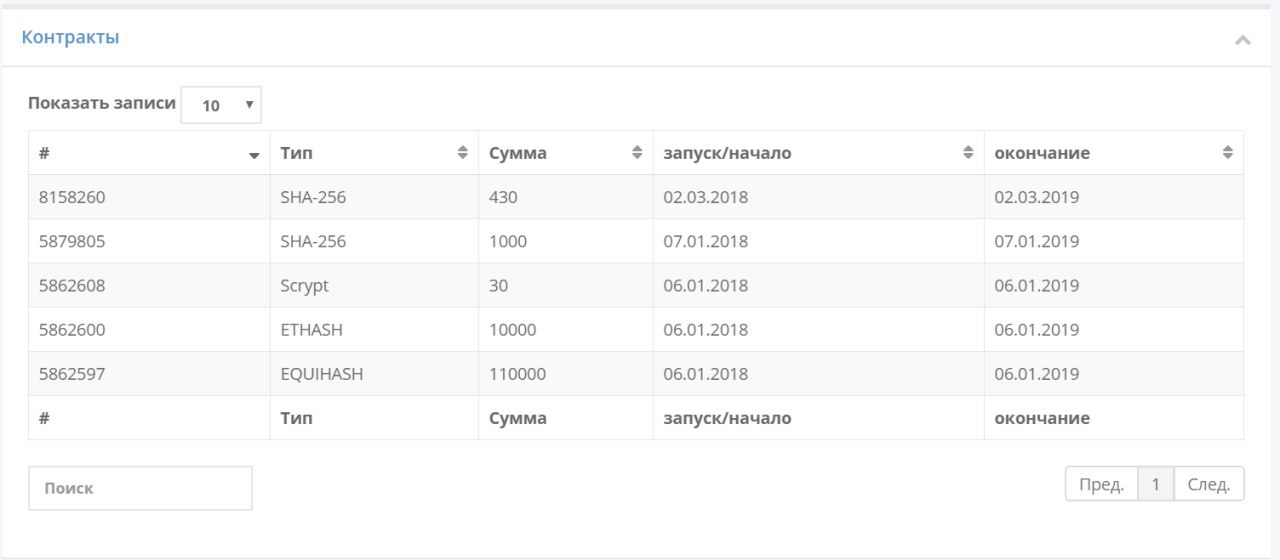Focus the Поиск search field
This screenshot has width=1280, height=560.
140,488
